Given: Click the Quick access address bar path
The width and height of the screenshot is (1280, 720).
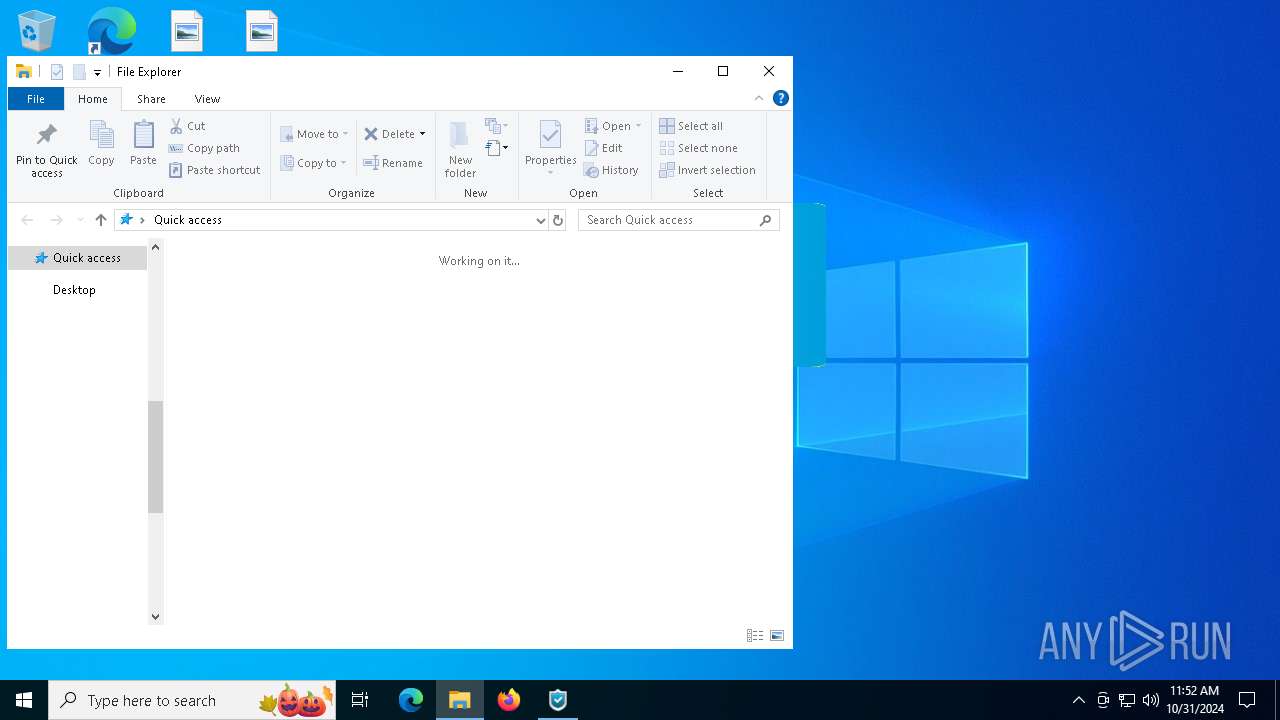Looking at the screenshot, I should pos(188,220).
